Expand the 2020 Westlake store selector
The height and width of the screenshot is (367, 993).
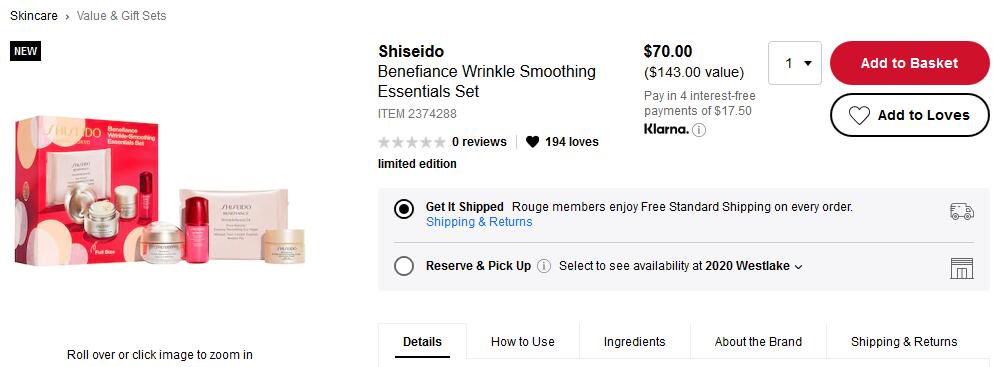click(x=754, y=266)
